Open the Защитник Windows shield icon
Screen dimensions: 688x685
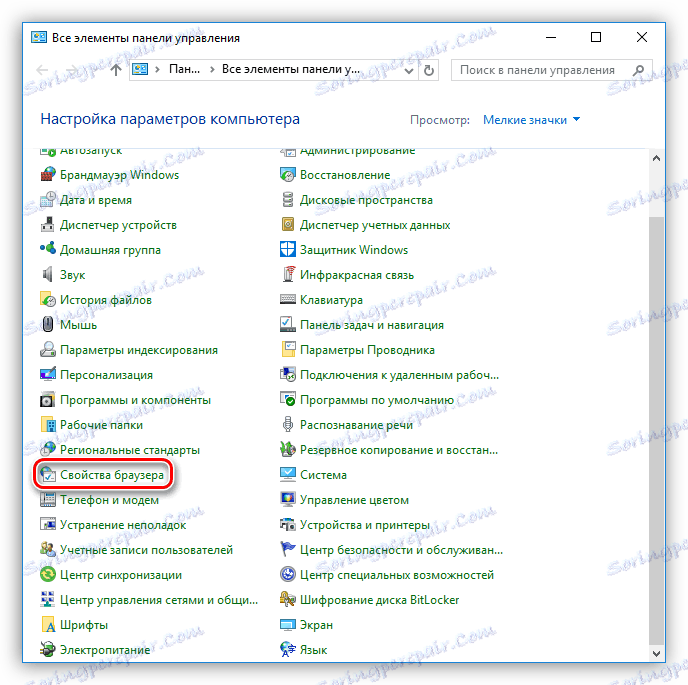(288, 249)
